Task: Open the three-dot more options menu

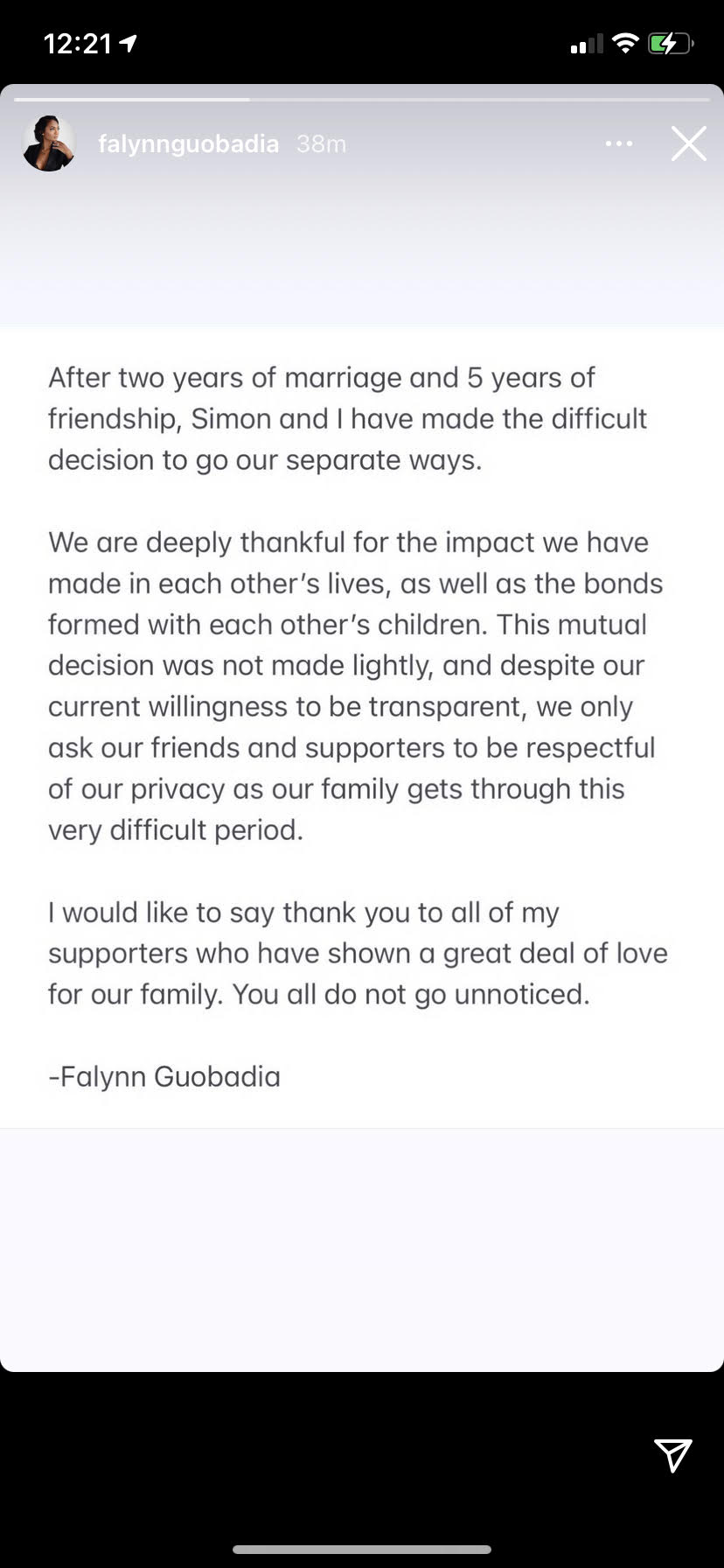Action: point(619,143)
